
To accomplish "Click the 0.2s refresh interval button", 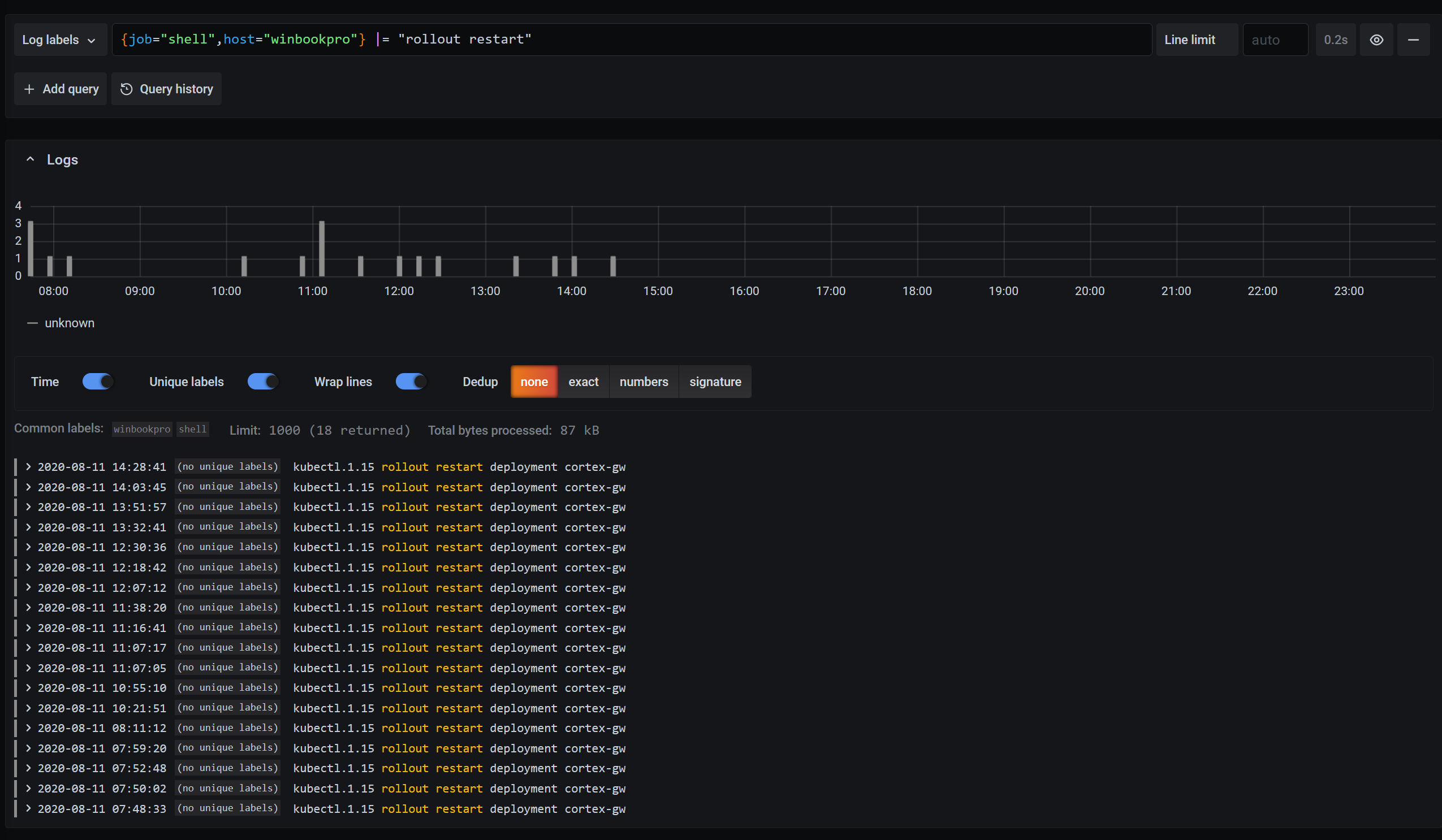I will coord(1334,40).
